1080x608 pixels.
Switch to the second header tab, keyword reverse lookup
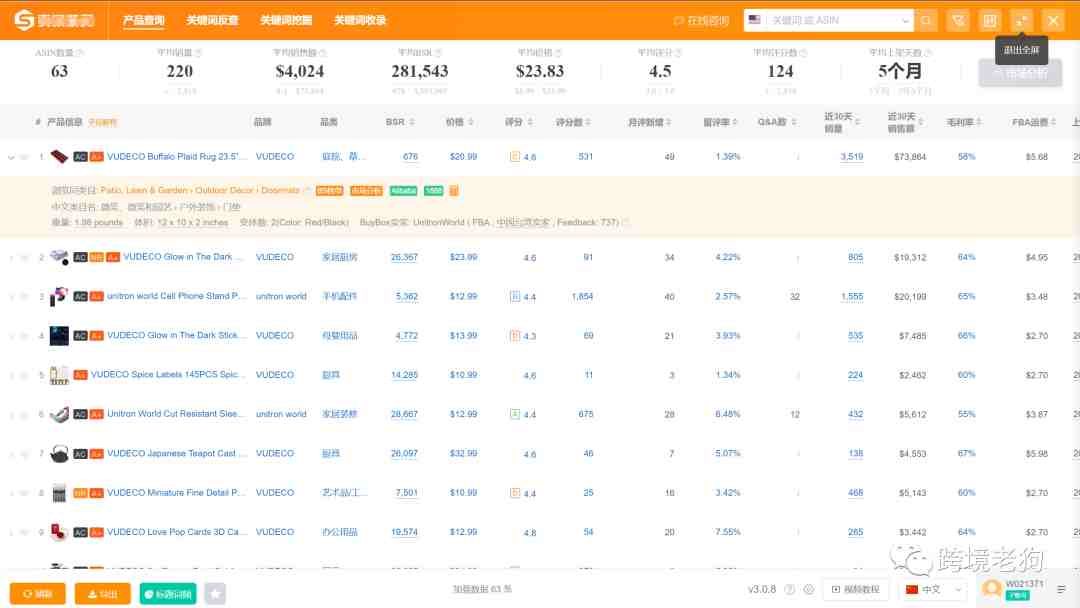(x=212, y=21)
